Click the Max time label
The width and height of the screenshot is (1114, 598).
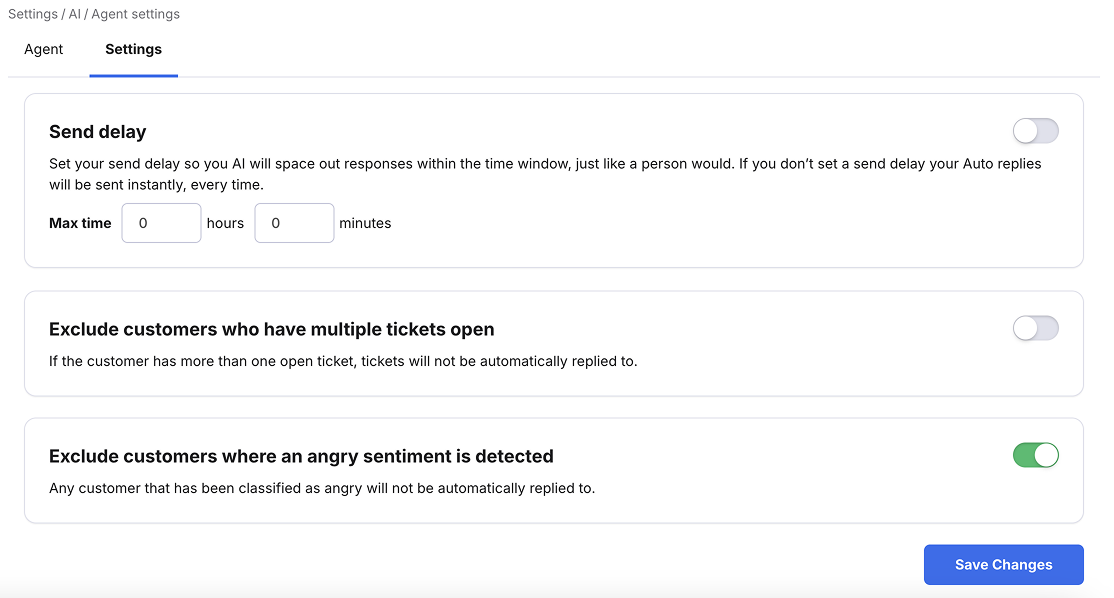pyautogui.click(x=80, y=223)
